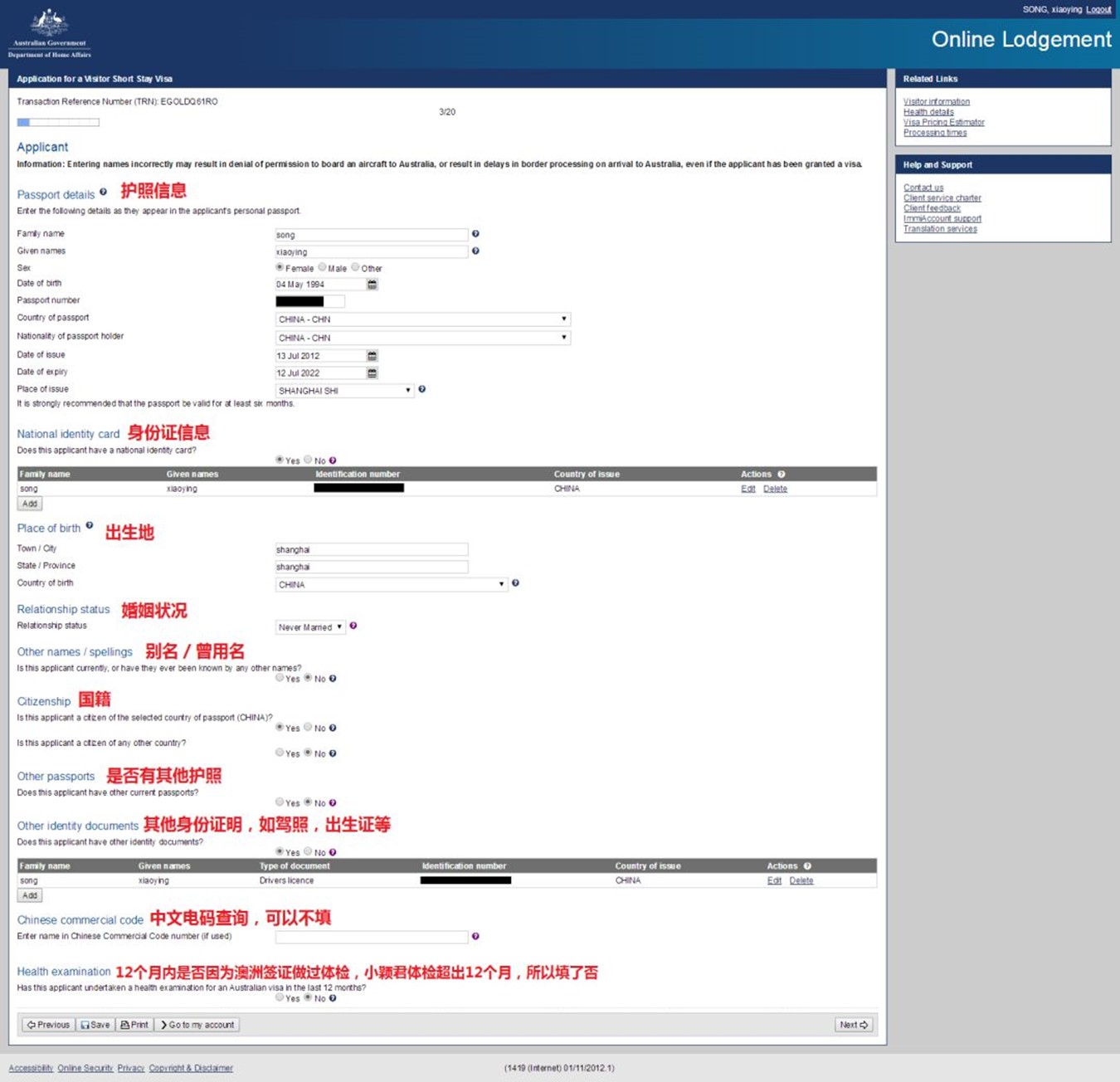Open the Country of passport dropdown
This screenshot has width=1120, height=1082.
[423, 319]
